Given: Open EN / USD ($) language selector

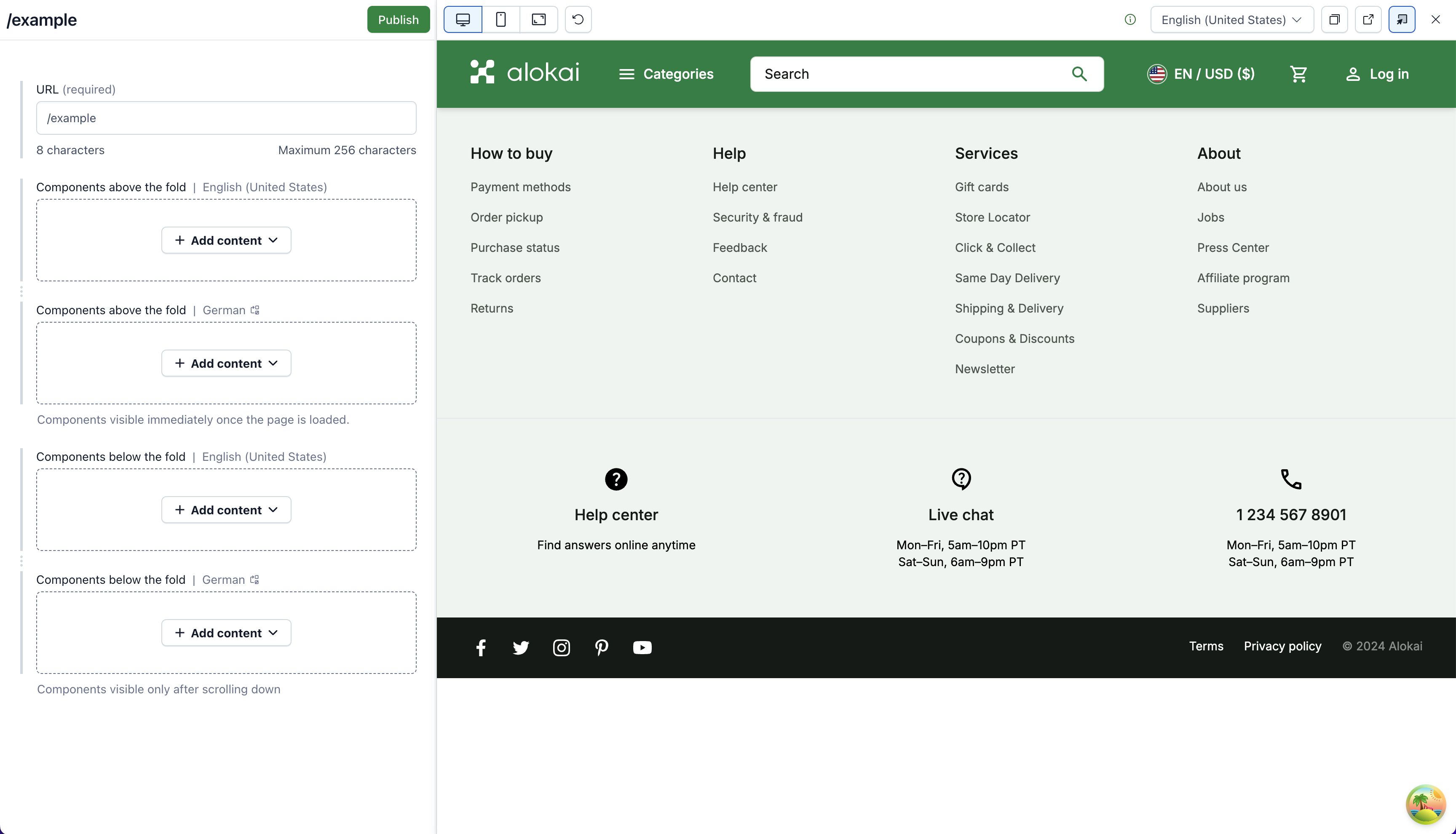Looking at the screenshot, I should [1201, 74].
